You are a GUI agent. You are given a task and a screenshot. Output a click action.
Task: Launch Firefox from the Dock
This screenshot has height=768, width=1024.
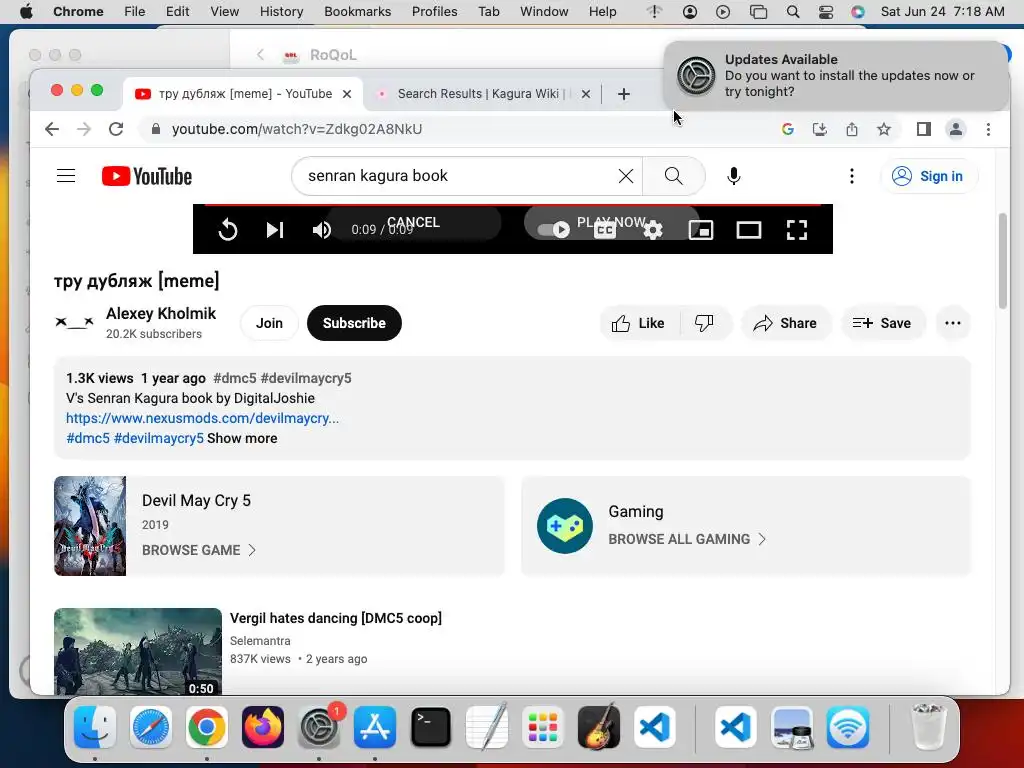click(x=263, y=727)
